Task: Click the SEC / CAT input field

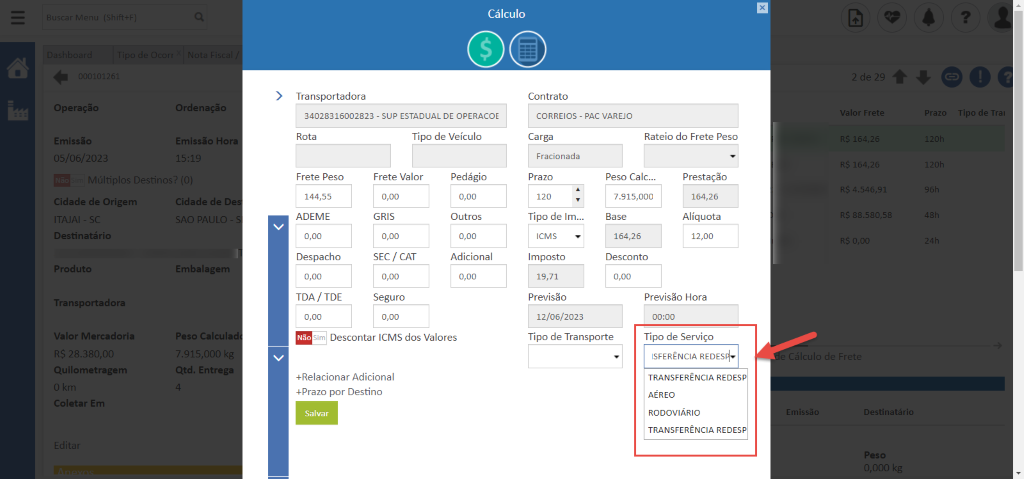Action: coord(401,276)
